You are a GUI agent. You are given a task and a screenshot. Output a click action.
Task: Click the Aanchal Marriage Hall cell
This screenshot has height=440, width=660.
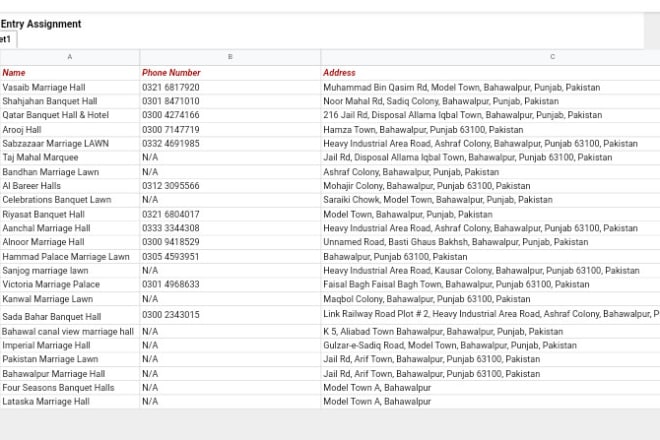coord(69,228)
